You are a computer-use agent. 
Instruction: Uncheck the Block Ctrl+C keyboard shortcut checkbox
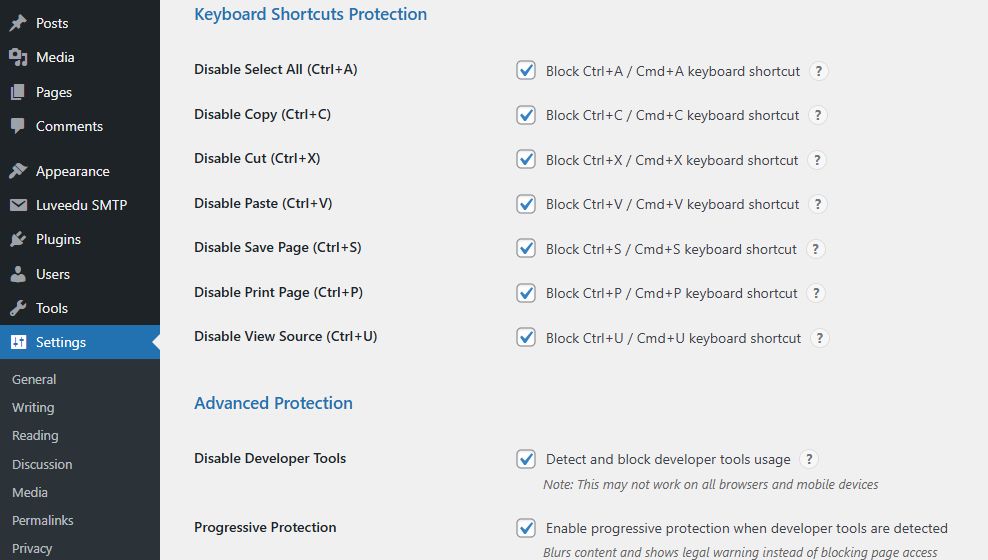pyautogui.click(x=526, y=115)
